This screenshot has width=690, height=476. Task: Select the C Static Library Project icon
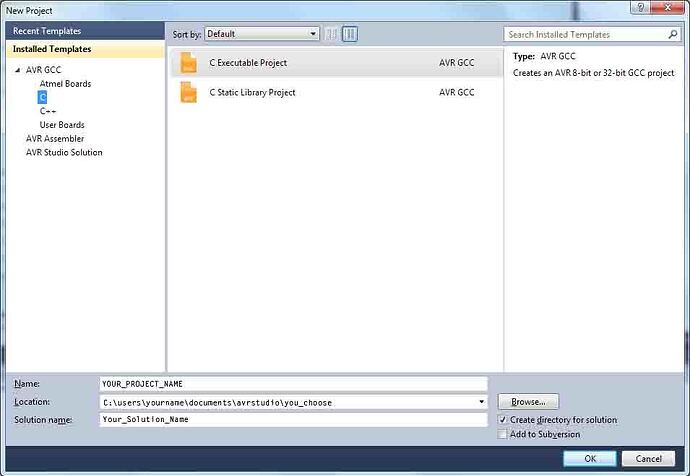tap(188, 93)
